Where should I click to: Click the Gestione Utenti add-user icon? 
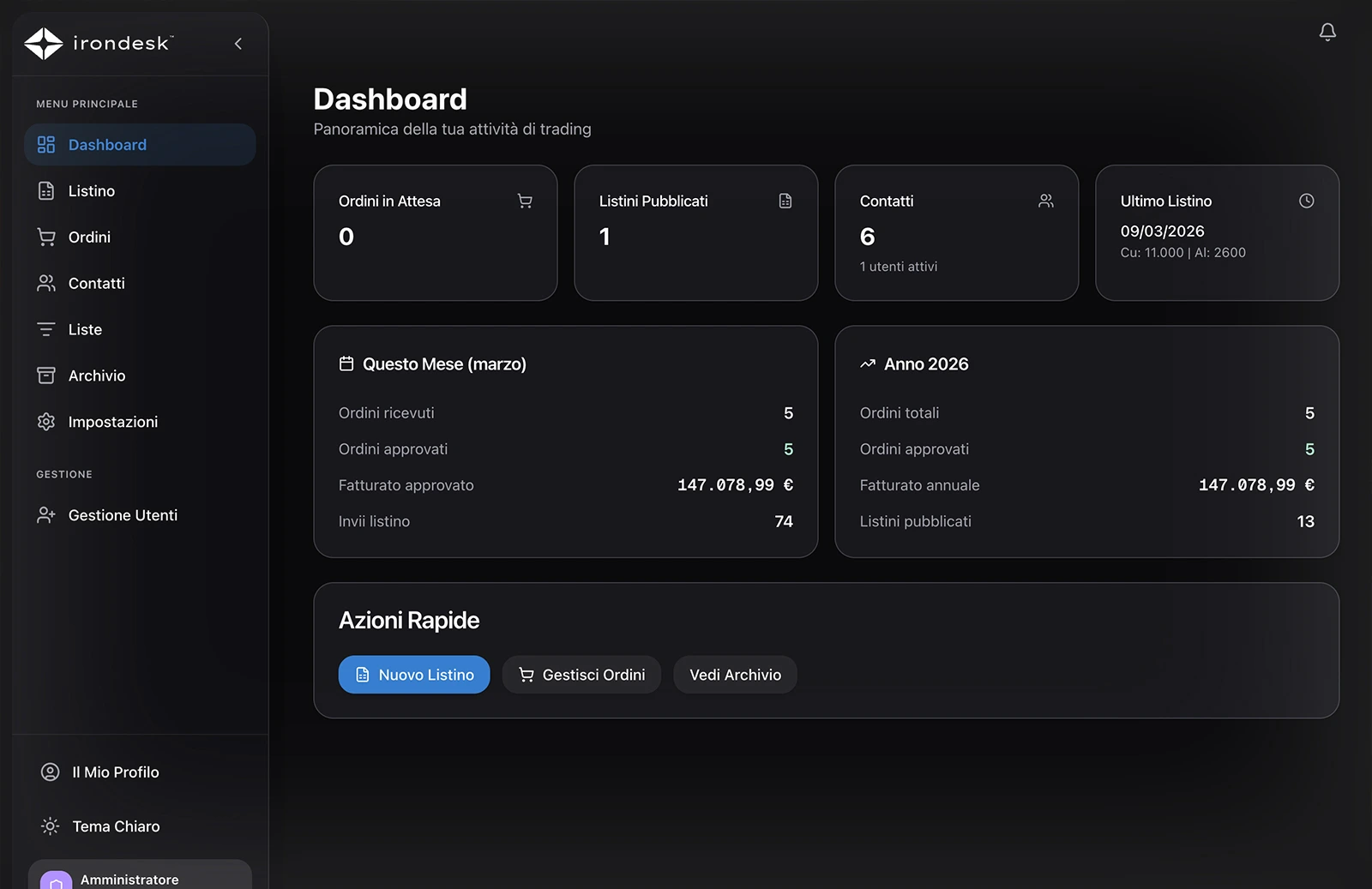coord(46,515)
